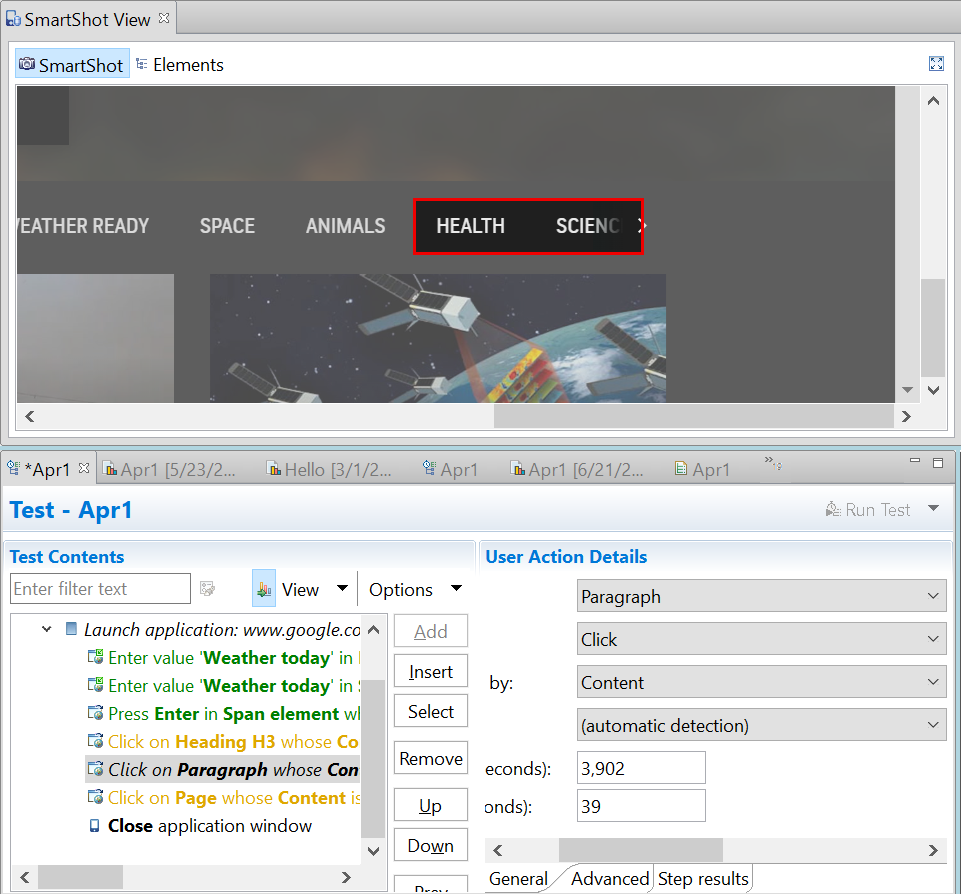The height and width of the screenshot is (894, 961).
Task: Click the Press Enter step icon
Action: (95, 714)
